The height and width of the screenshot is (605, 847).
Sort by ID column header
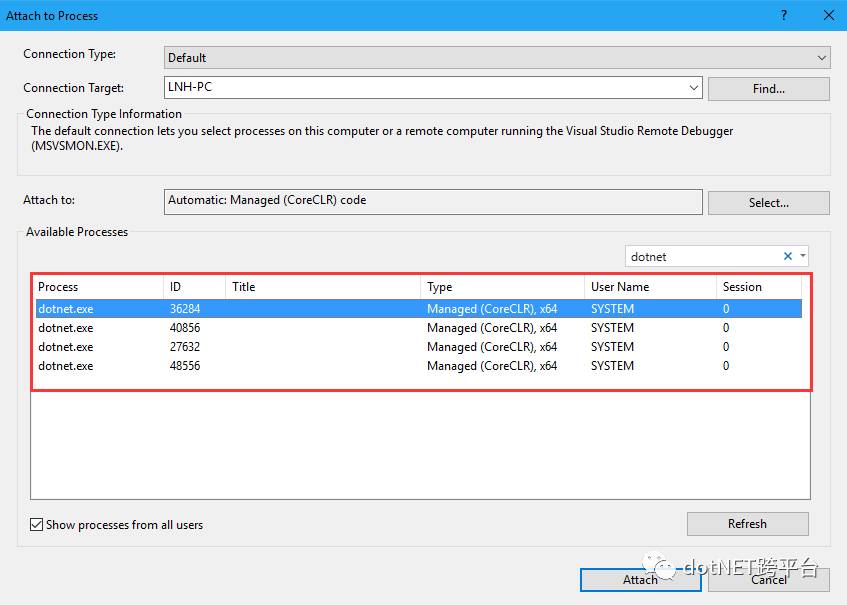[194, 287]
